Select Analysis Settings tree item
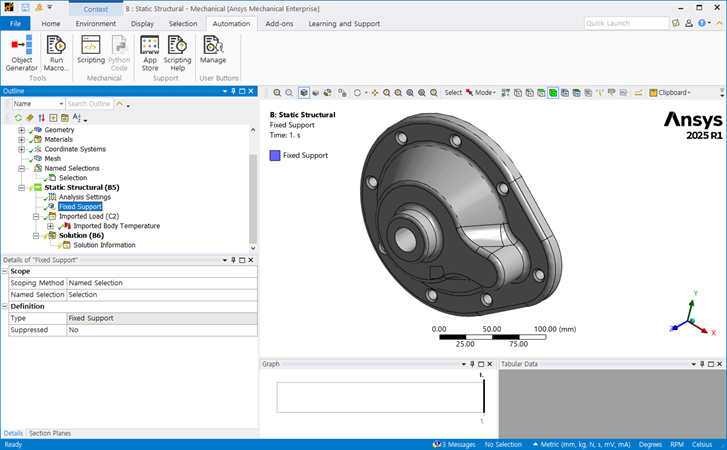The width and height of the screenshot is (727, 450). click(x=84, y=197)
